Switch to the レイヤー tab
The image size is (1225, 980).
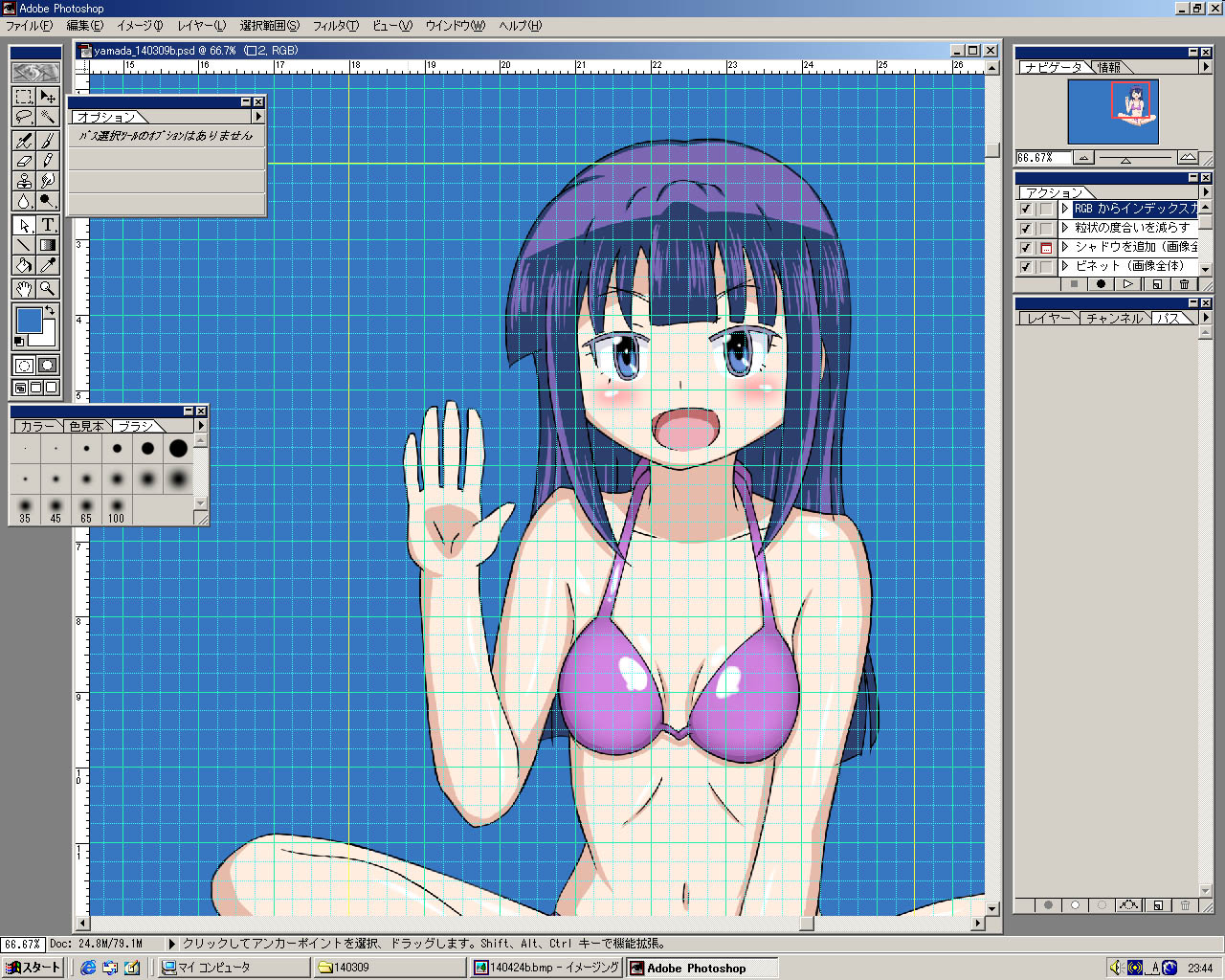(1049, 318)
